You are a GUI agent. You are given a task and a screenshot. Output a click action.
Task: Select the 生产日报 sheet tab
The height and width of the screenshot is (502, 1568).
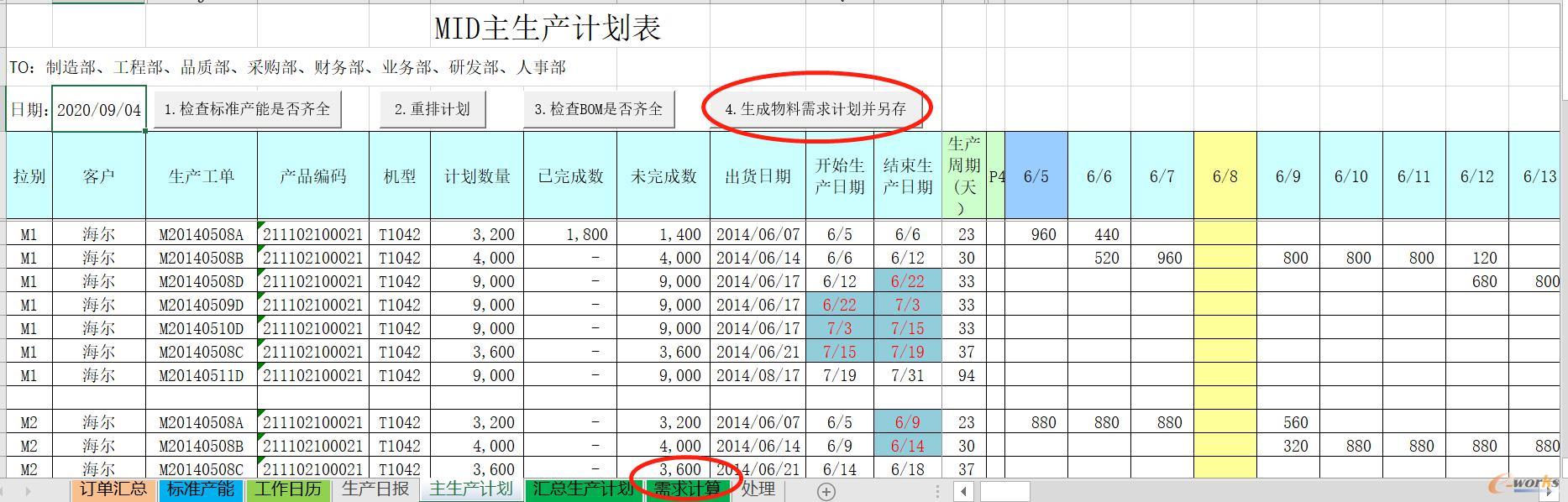click(x=375, y=489)
